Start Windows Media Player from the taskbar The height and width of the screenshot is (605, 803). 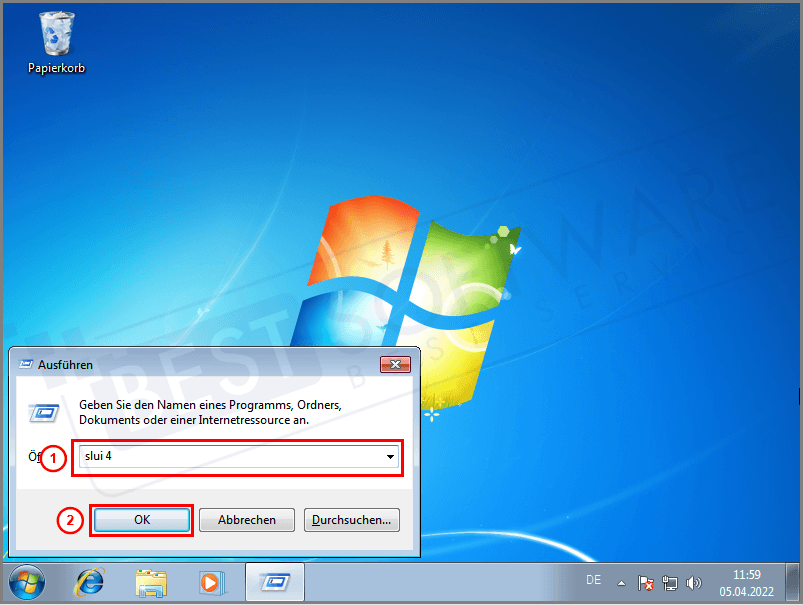[212, 583]
